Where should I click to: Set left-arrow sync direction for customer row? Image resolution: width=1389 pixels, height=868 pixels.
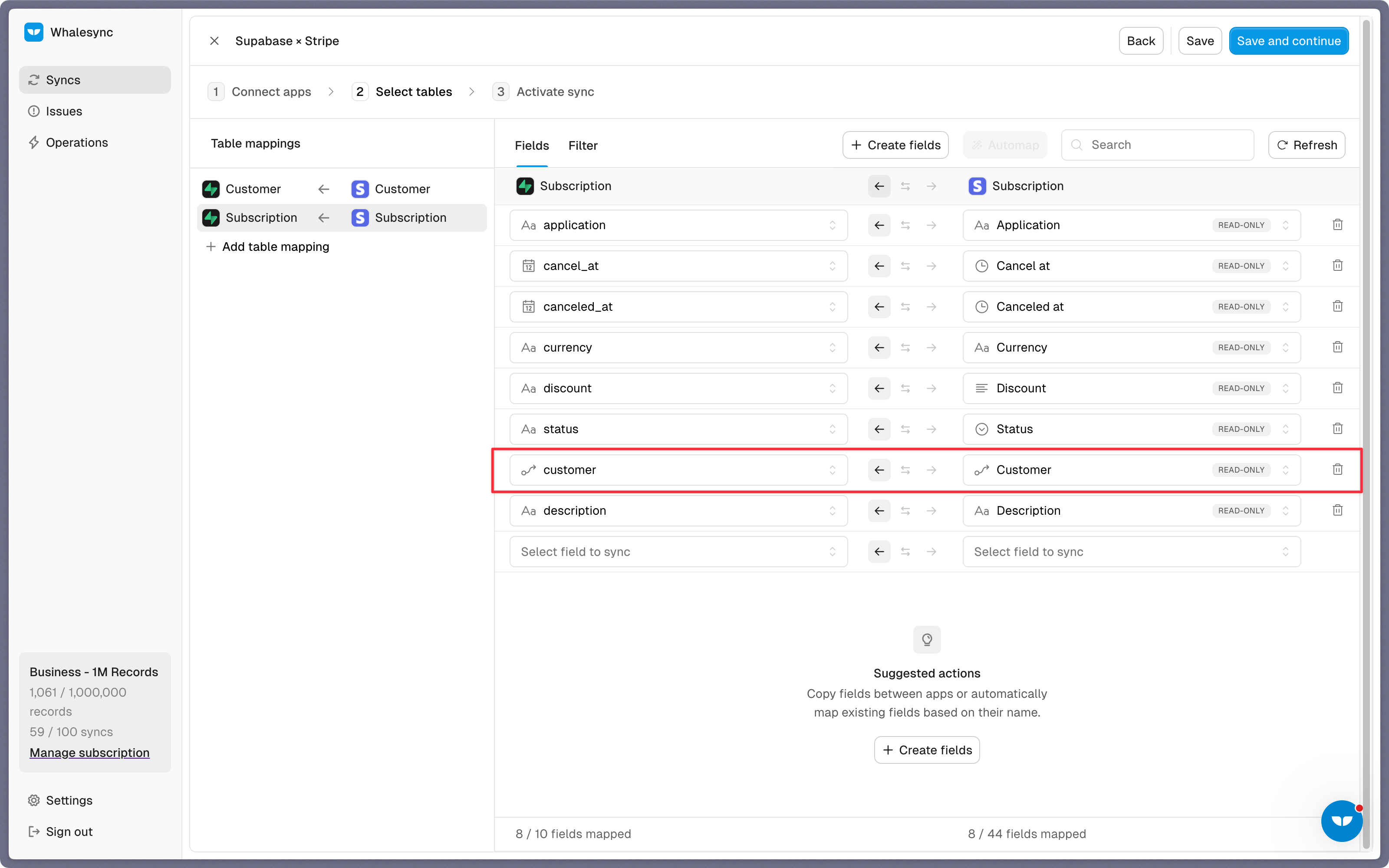pyautogui.click(x=879, y=470)
